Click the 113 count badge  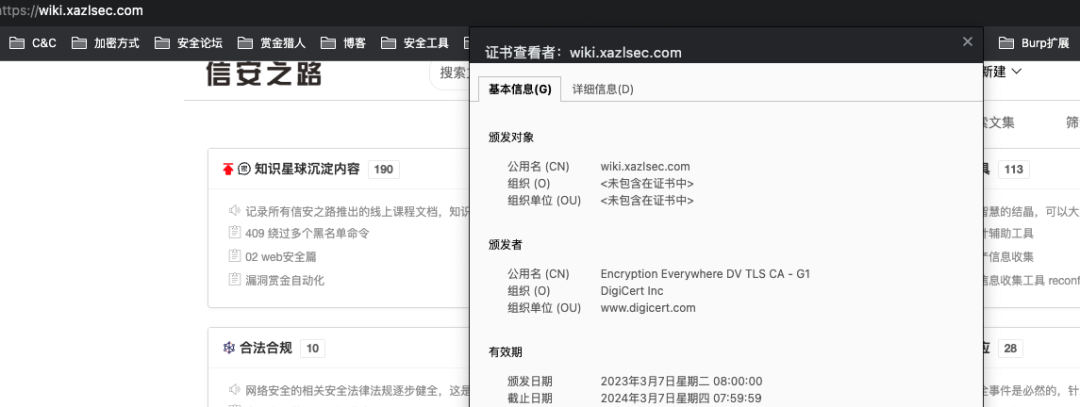click(x=1013, y=169)
